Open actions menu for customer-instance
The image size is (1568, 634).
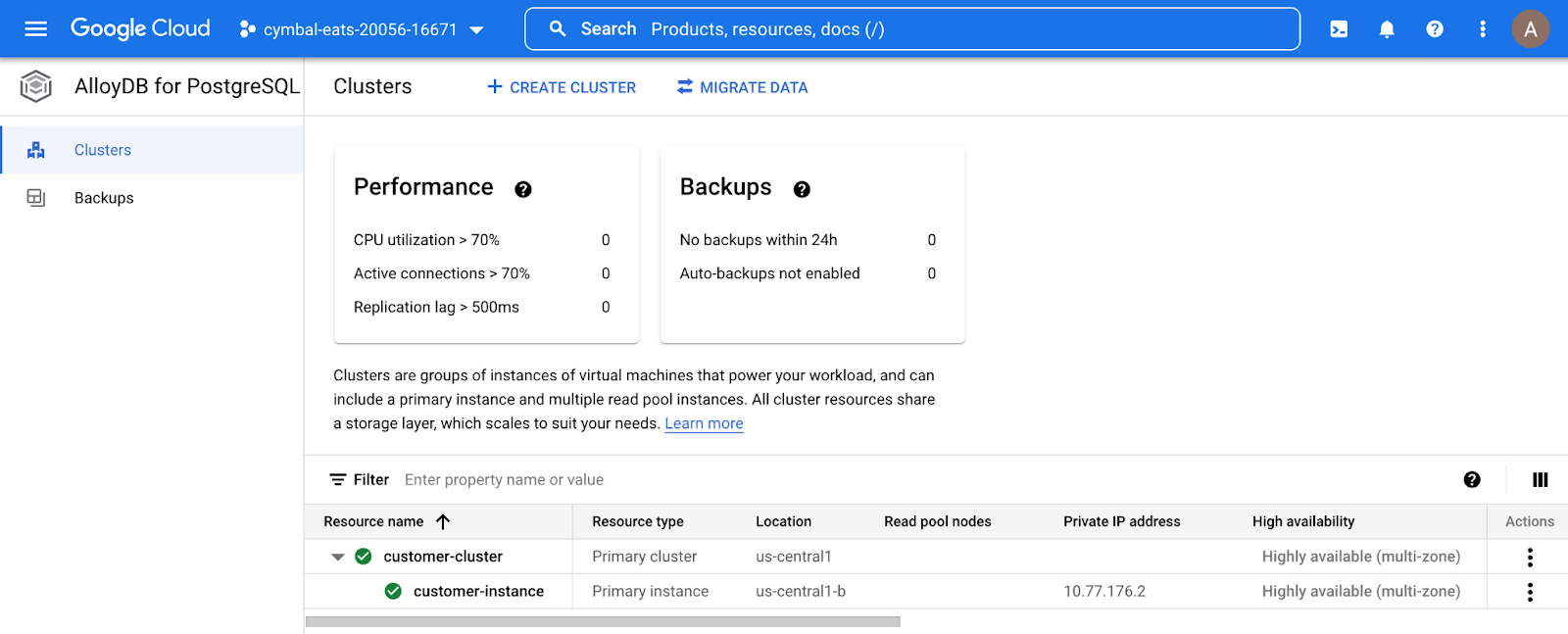(1530, 592)
